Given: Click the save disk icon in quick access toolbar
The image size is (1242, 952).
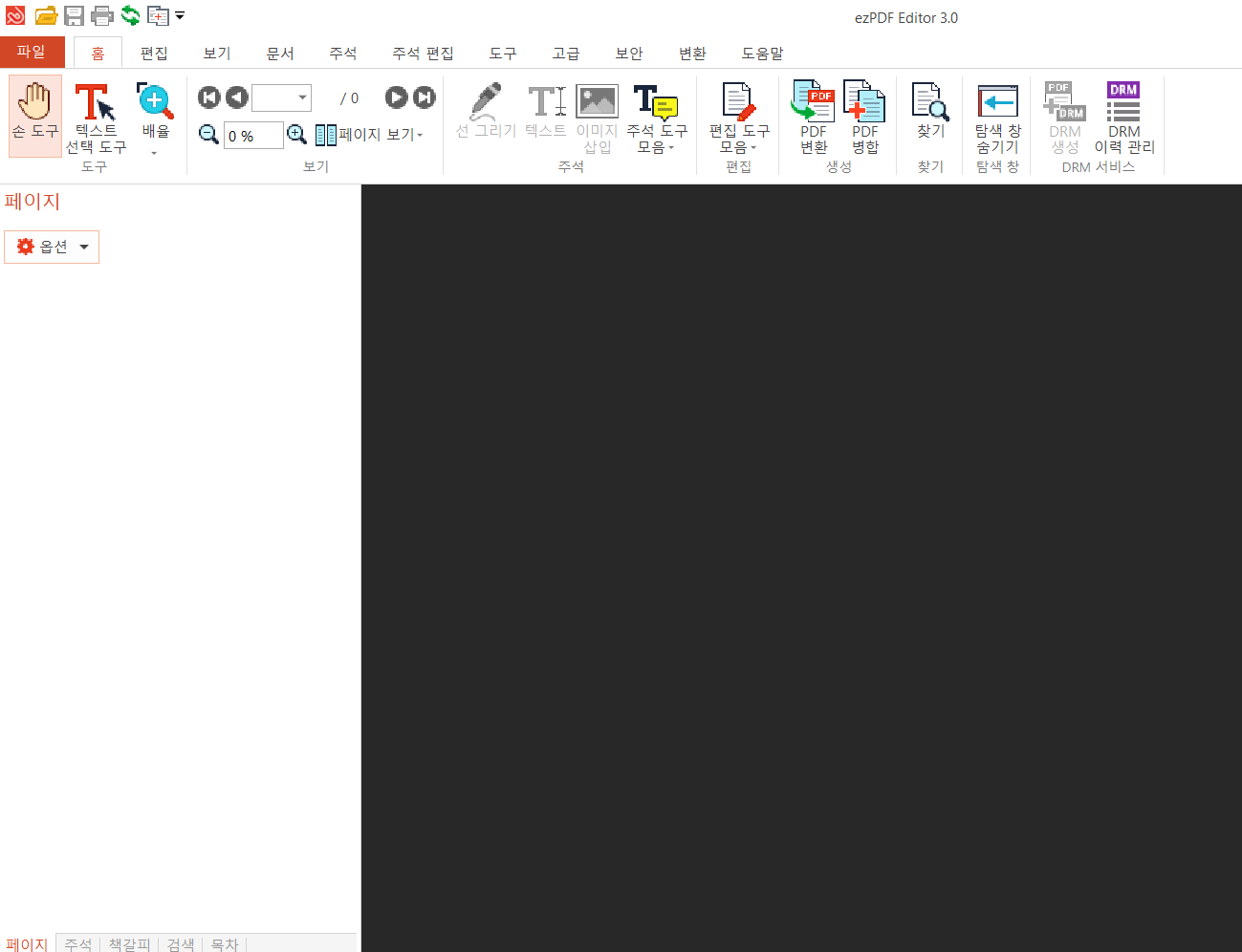Looking at the screenshot, I should point(74,16).
